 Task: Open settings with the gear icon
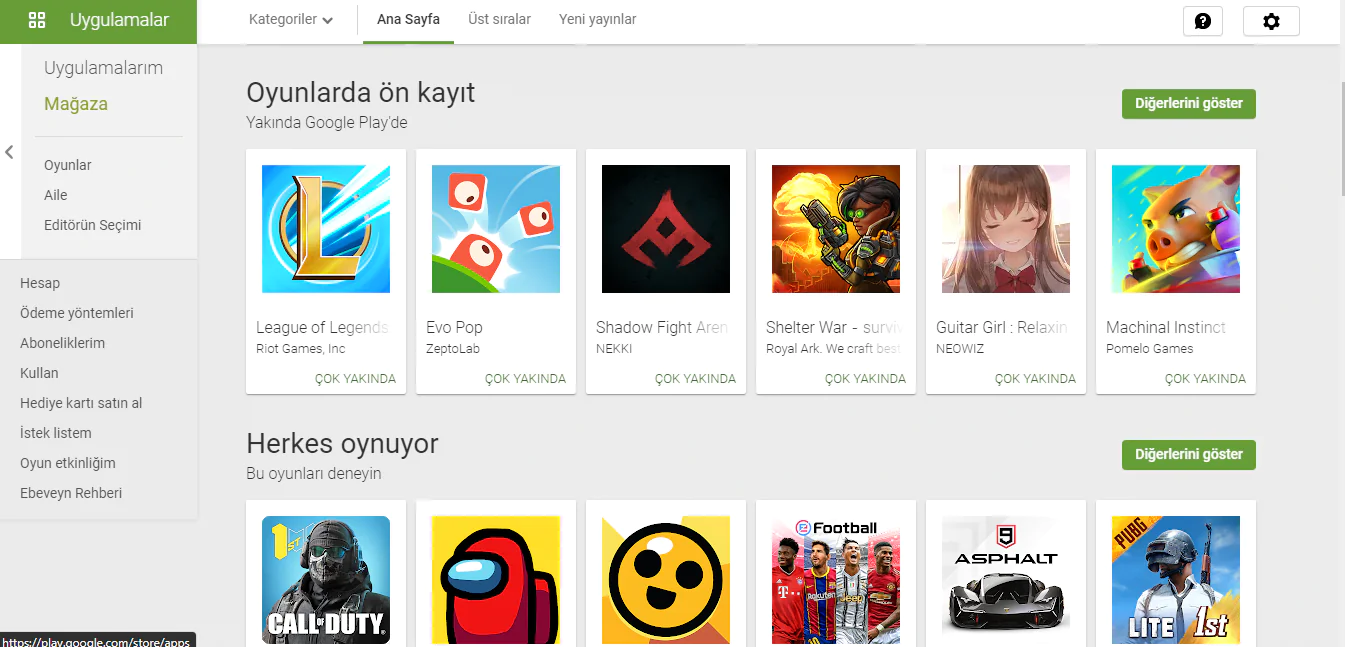(1271, 21)
